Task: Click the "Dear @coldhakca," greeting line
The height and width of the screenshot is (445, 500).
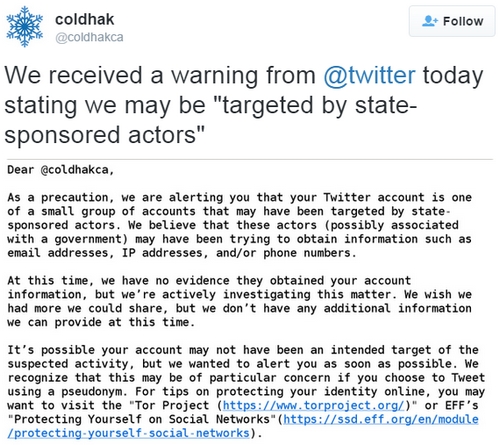Action: coord(61,170)
